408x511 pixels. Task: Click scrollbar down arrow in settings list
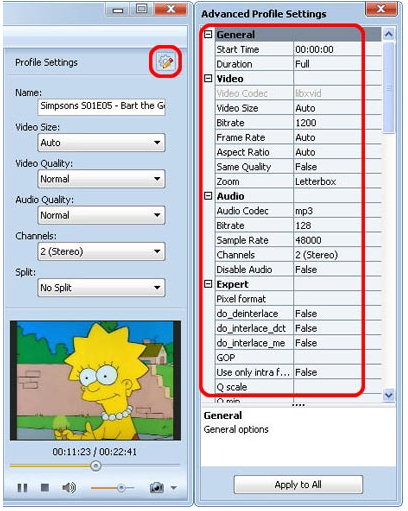(x=388, y=395)
